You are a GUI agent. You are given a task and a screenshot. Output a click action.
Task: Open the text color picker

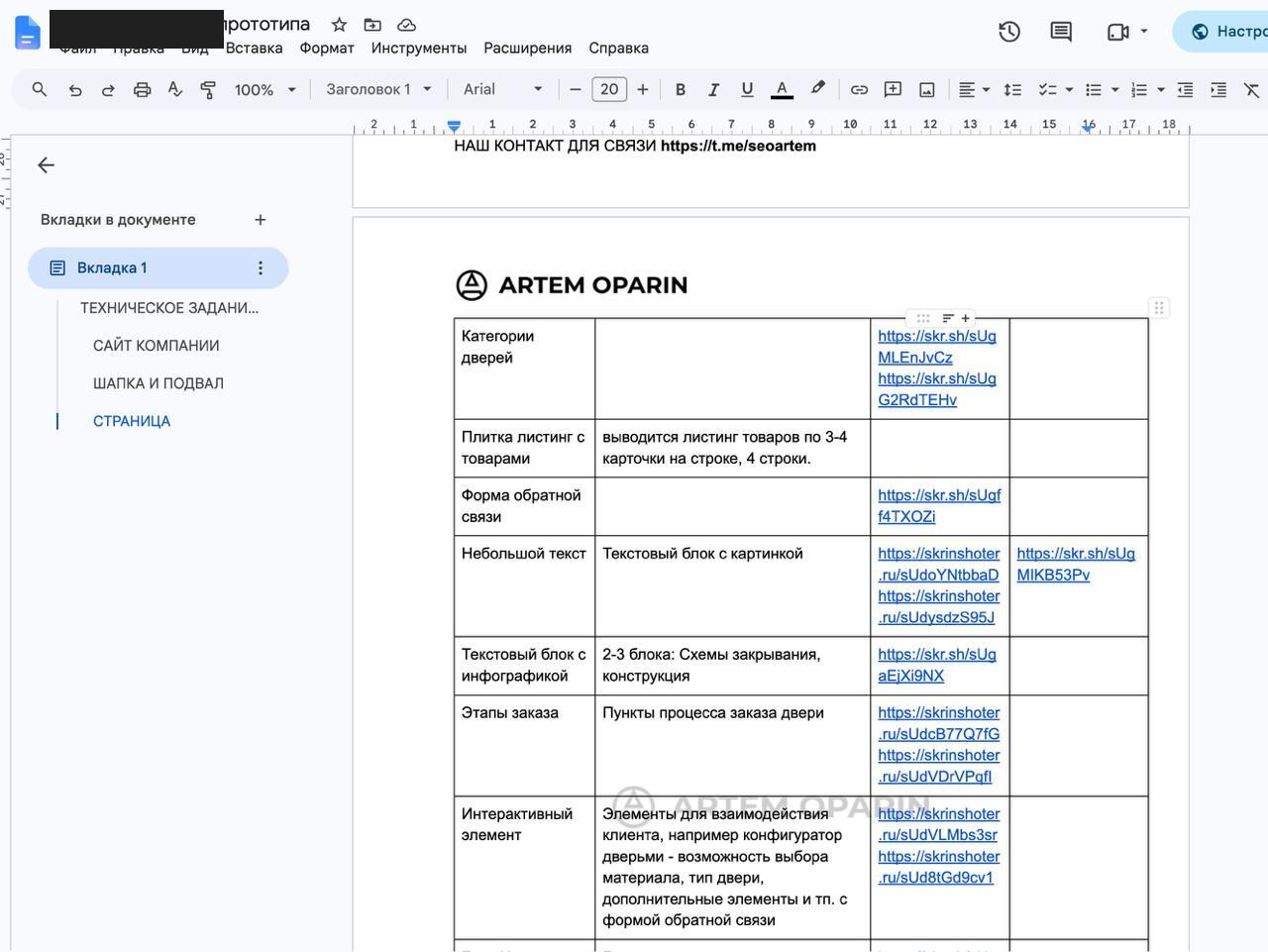(x=782, y=89)
